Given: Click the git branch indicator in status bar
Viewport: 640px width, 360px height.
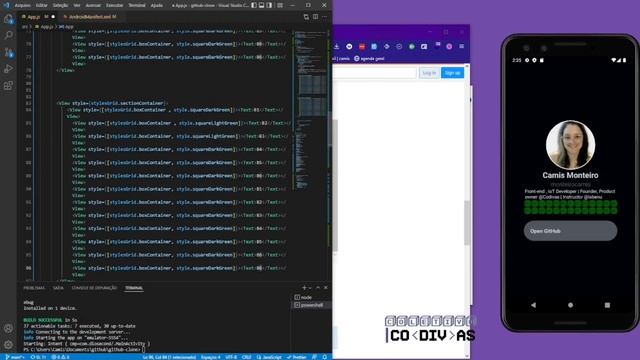Looking at the screenshot, I should pyautogui.click(x=15, y=357).
